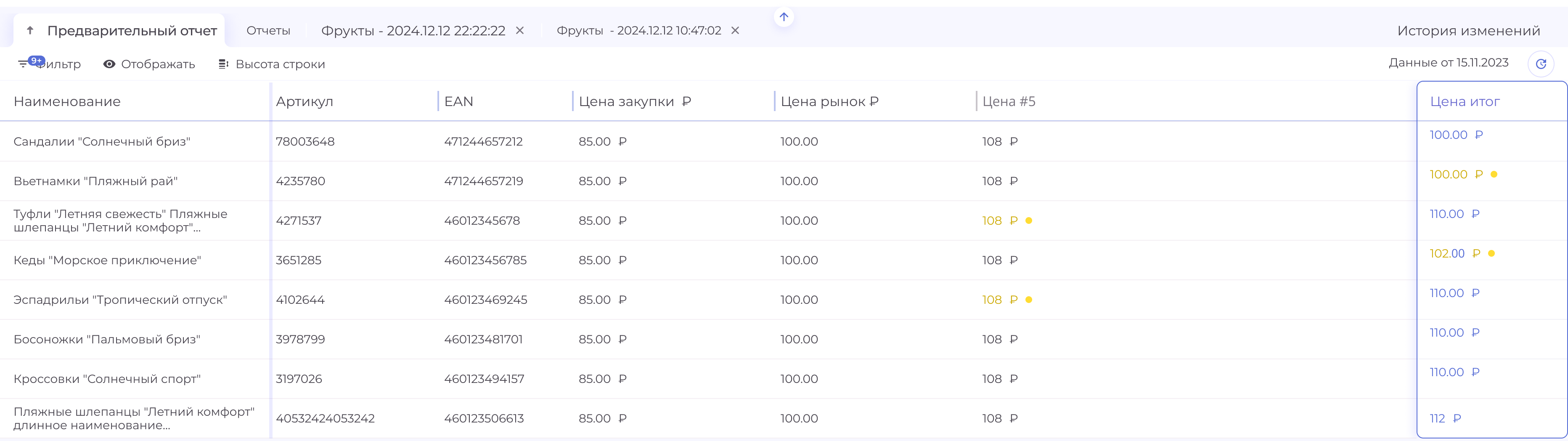Click yellow dot in Эспадрильи row

[x=1029, y=300]
